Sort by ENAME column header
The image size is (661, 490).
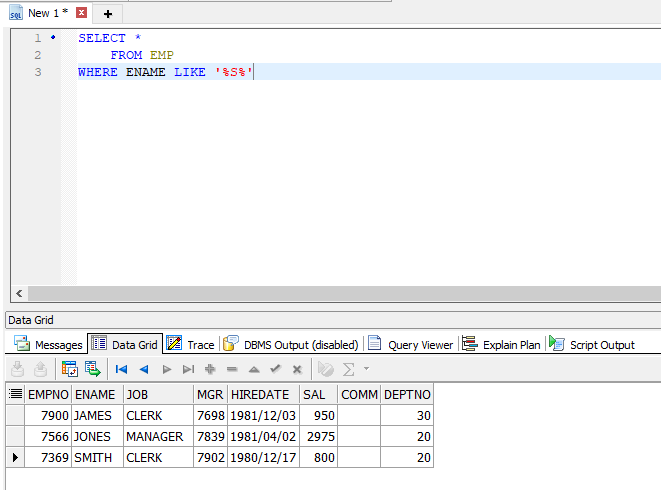tap(97, 394)
